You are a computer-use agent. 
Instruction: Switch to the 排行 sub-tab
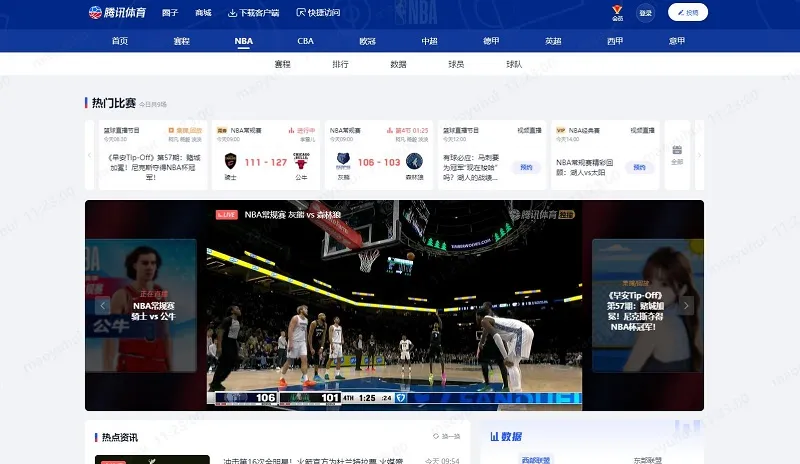340,64
